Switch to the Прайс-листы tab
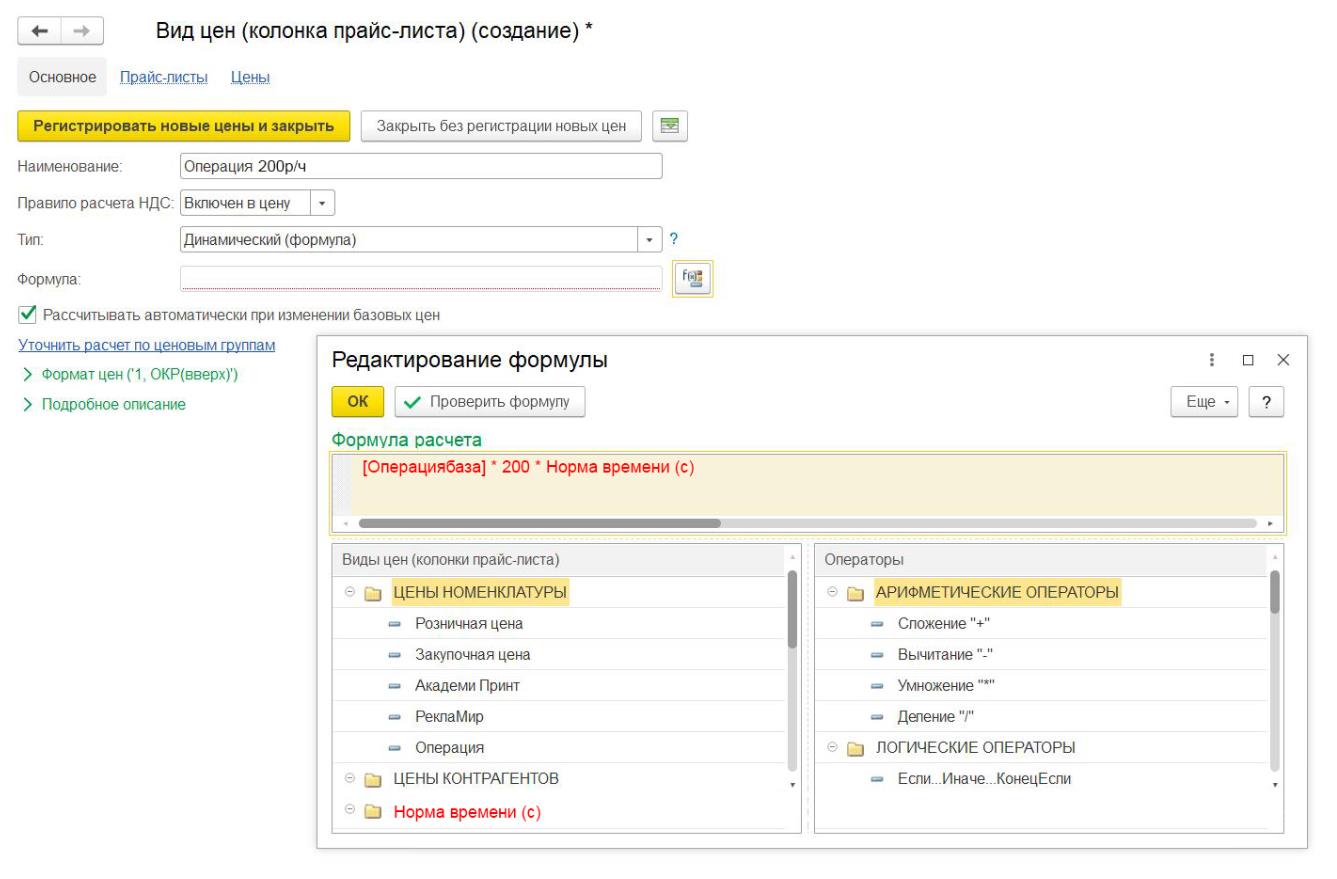 [x=161, y=77]
